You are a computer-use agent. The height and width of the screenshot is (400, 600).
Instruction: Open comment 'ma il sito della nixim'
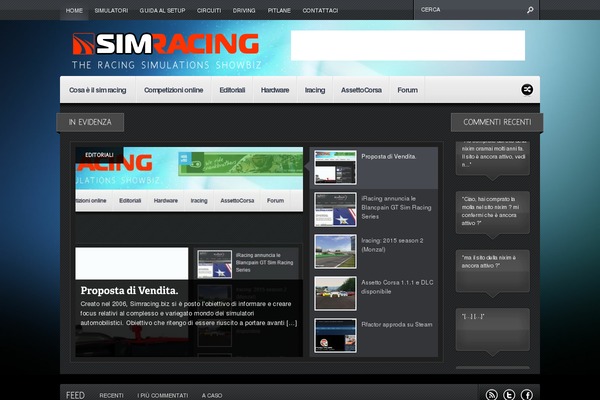[x=492, y=270]
